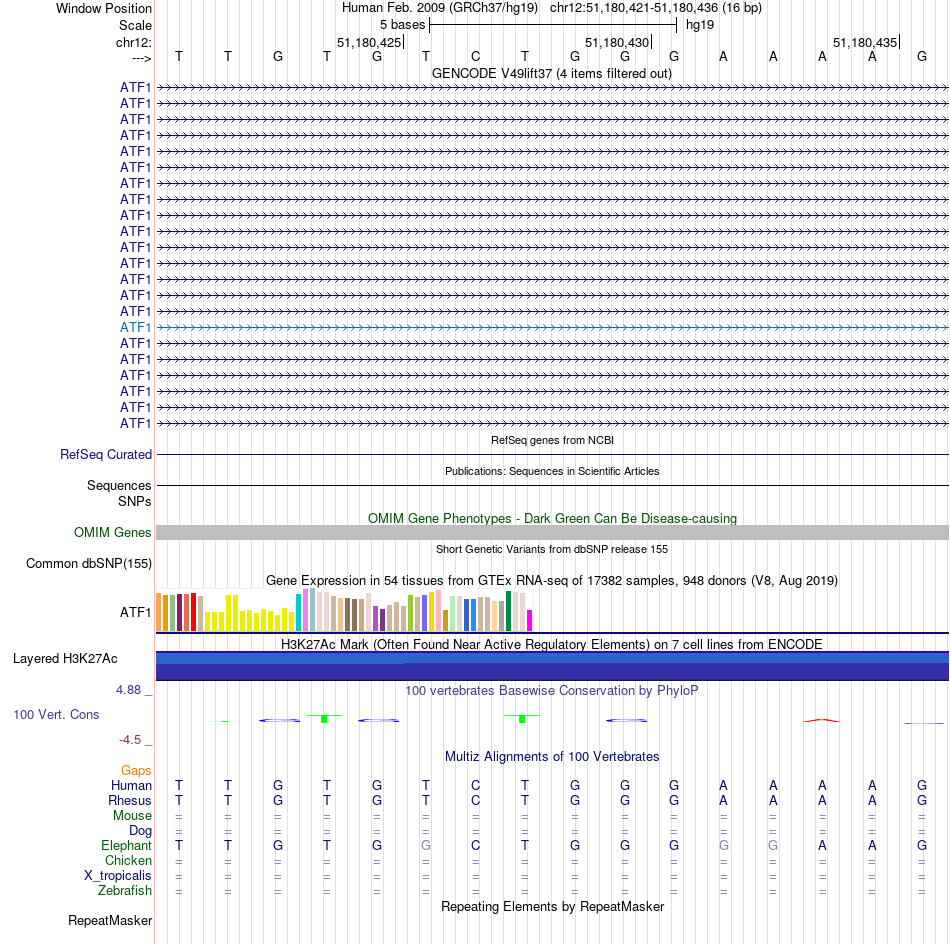Click the Human alignment row label
Viewport: 950px width, 944px height.
(131, 785)
